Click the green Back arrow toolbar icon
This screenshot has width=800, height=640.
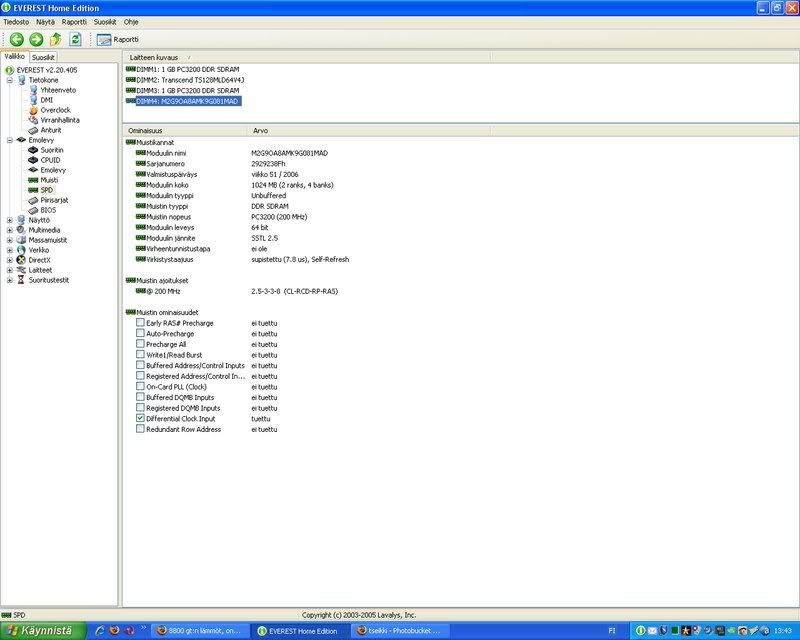pyautogui.click(x=17, y=39)
